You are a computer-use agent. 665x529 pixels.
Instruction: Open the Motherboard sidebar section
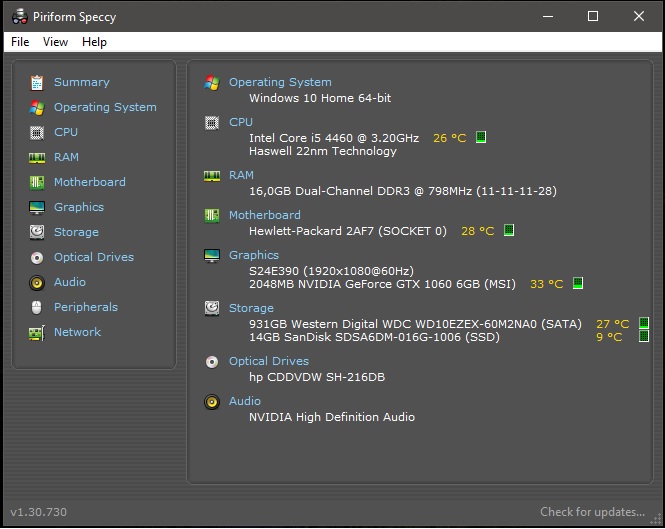89,182
